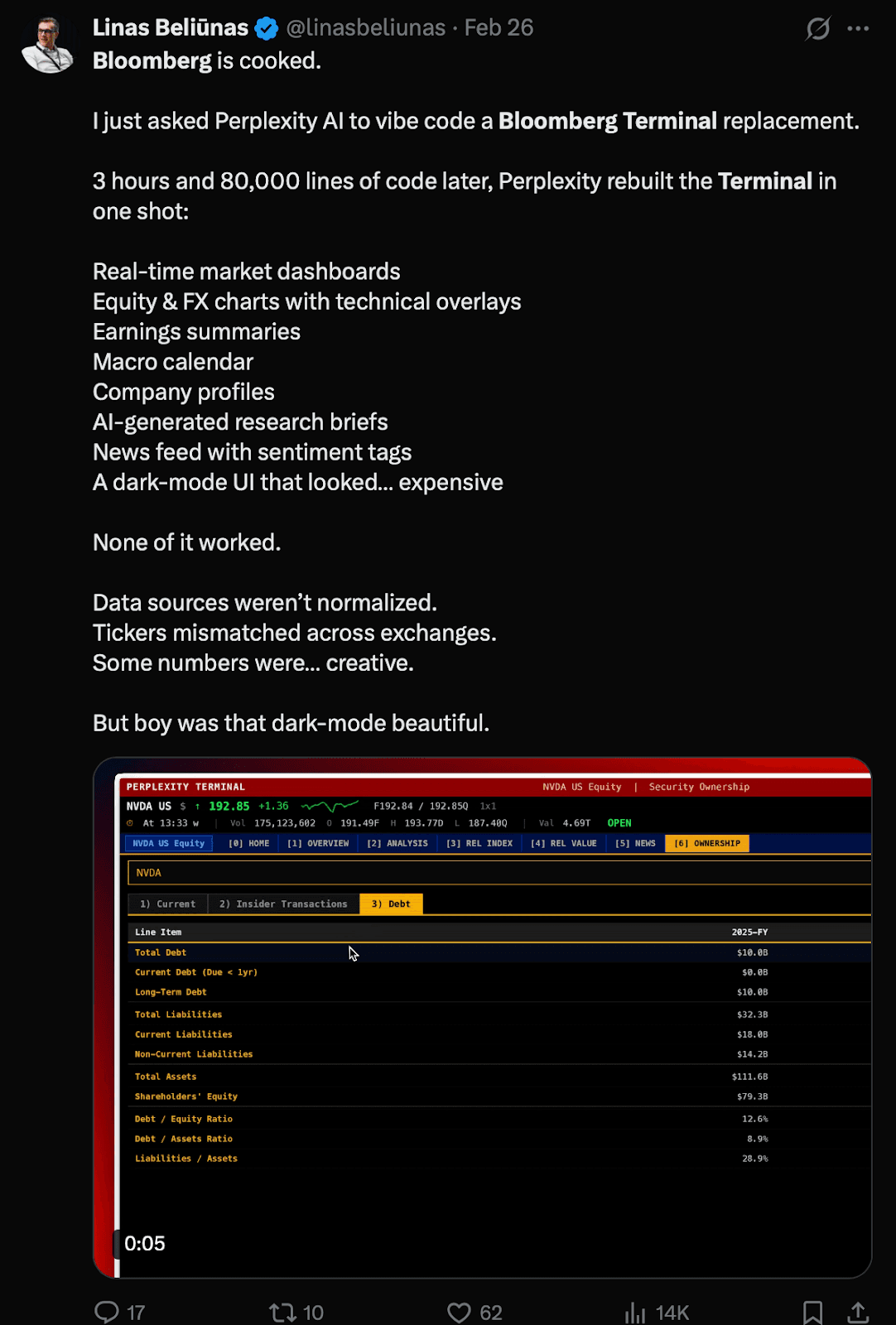The image size is (896, 1325).
Task: Click the Total Assets row label
Action: click(166, 1077)
